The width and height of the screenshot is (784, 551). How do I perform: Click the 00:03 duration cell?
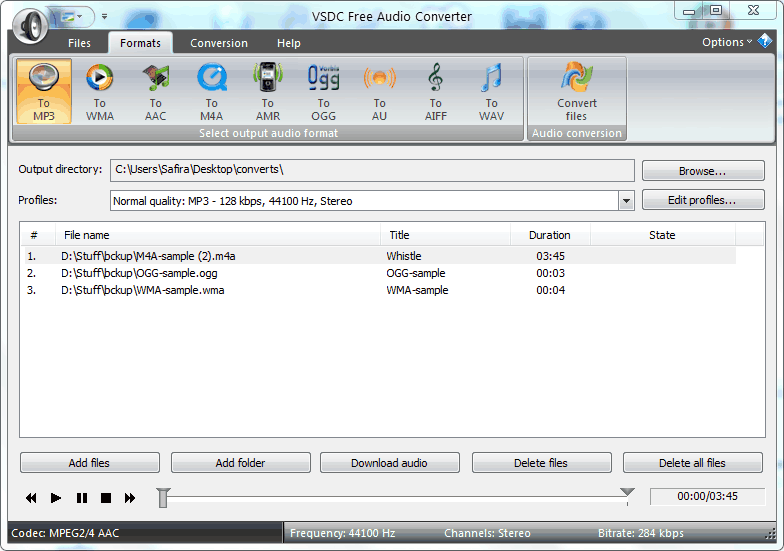[x=550, y=273]
